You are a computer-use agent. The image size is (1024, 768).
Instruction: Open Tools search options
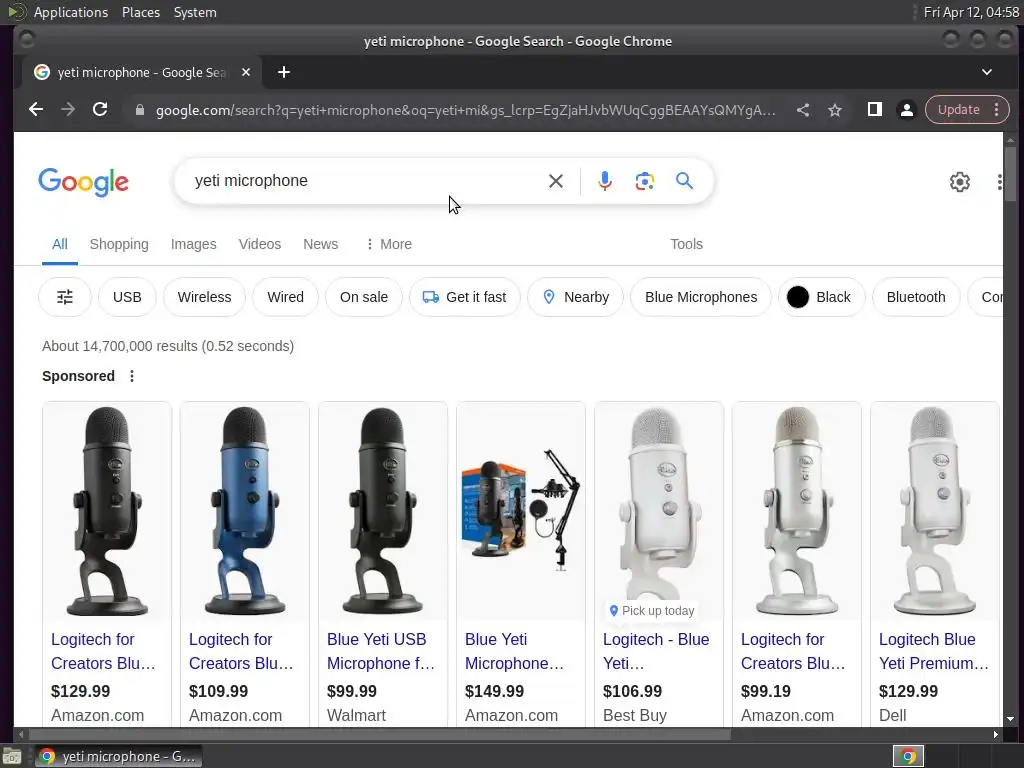686,244
